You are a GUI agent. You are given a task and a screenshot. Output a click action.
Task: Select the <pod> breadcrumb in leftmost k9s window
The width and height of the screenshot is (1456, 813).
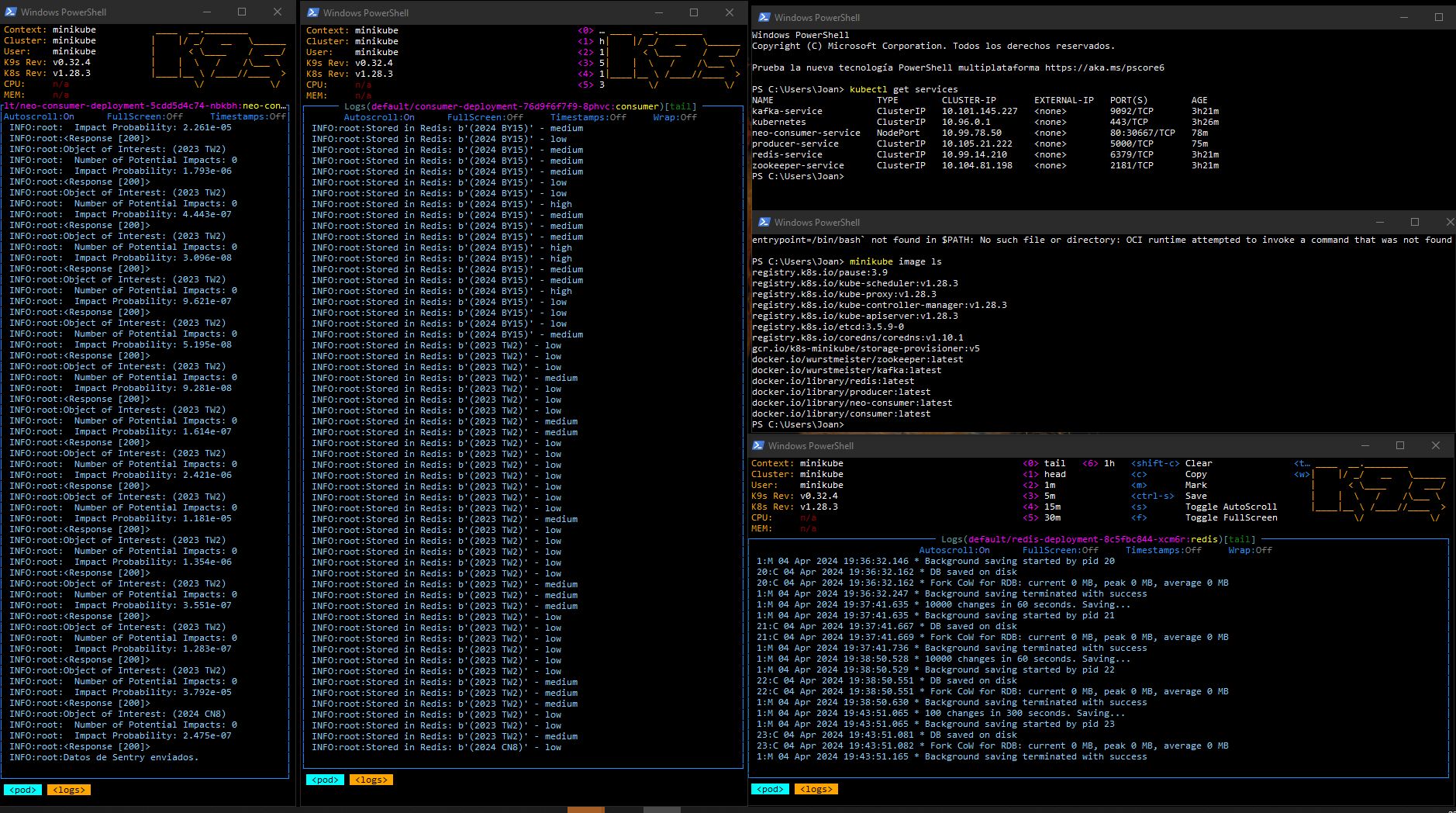click(x=22, y=789)
